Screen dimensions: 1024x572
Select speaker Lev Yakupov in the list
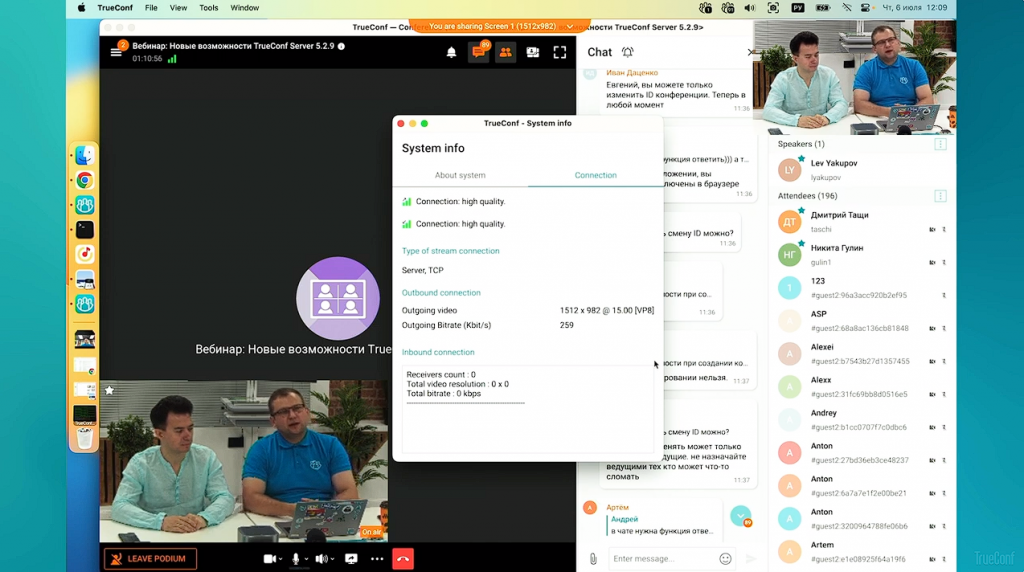[x=862, y=170]
